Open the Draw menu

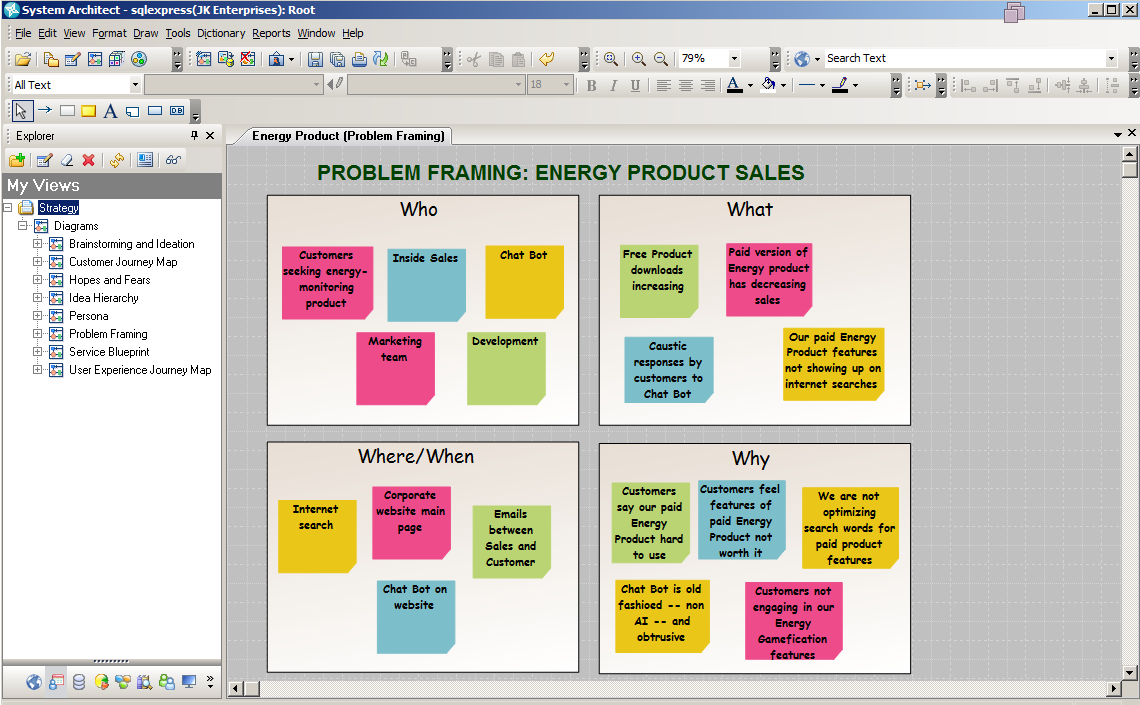pyautogui.click(x=145, y=33)
